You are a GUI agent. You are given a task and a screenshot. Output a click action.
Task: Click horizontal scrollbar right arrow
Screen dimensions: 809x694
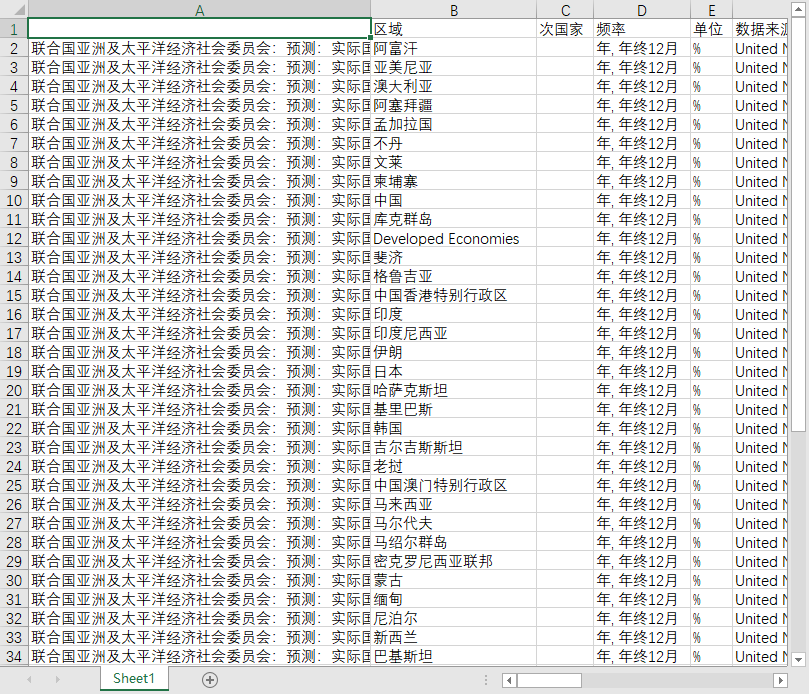[x=781, y=681]
